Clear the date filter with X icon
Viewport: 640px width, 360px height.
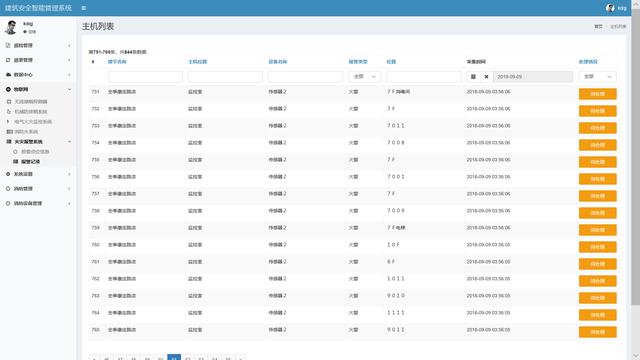[x=486, y=77]
